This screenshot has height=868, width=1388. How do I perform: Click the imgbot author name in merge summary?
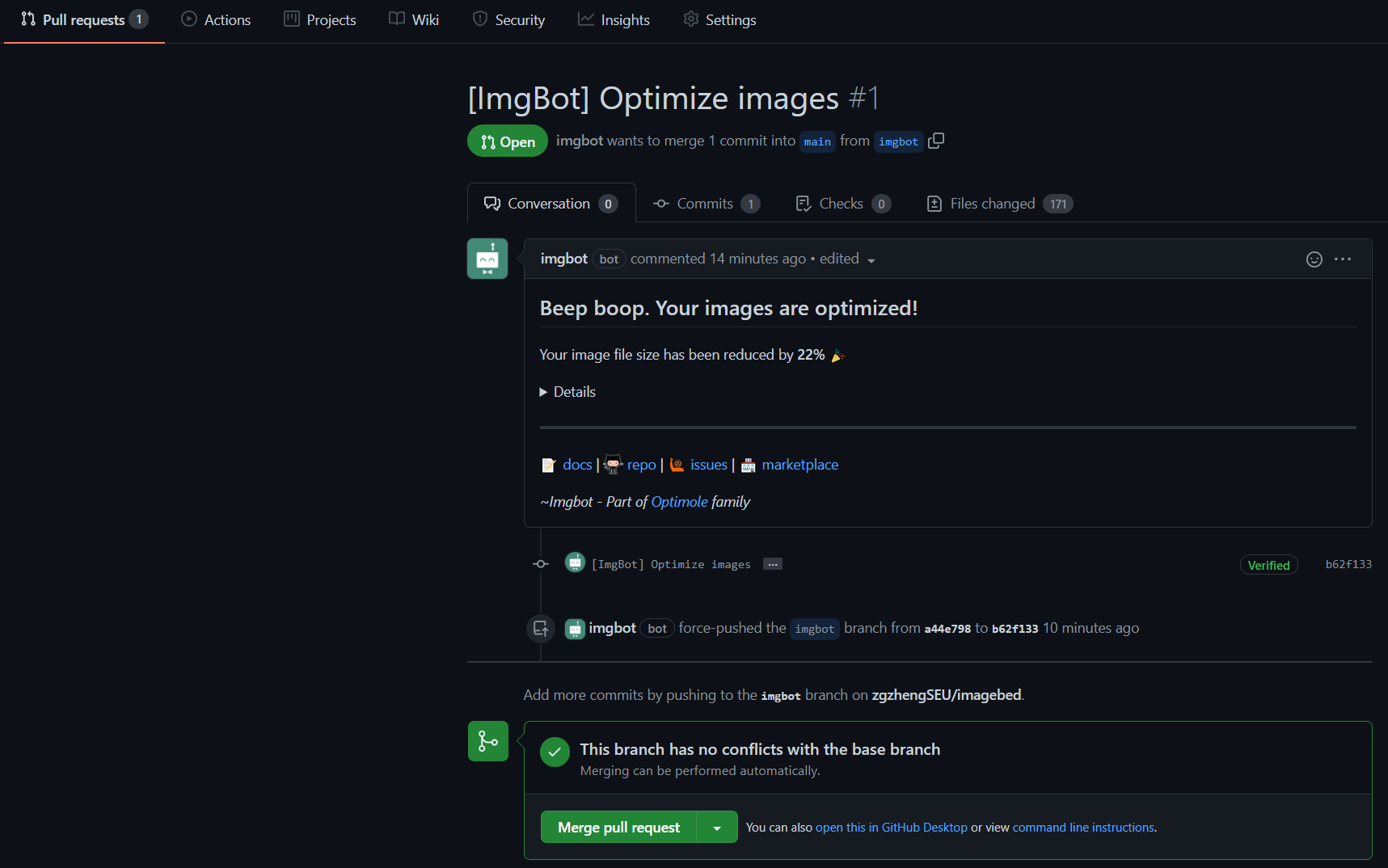[580, 141]
